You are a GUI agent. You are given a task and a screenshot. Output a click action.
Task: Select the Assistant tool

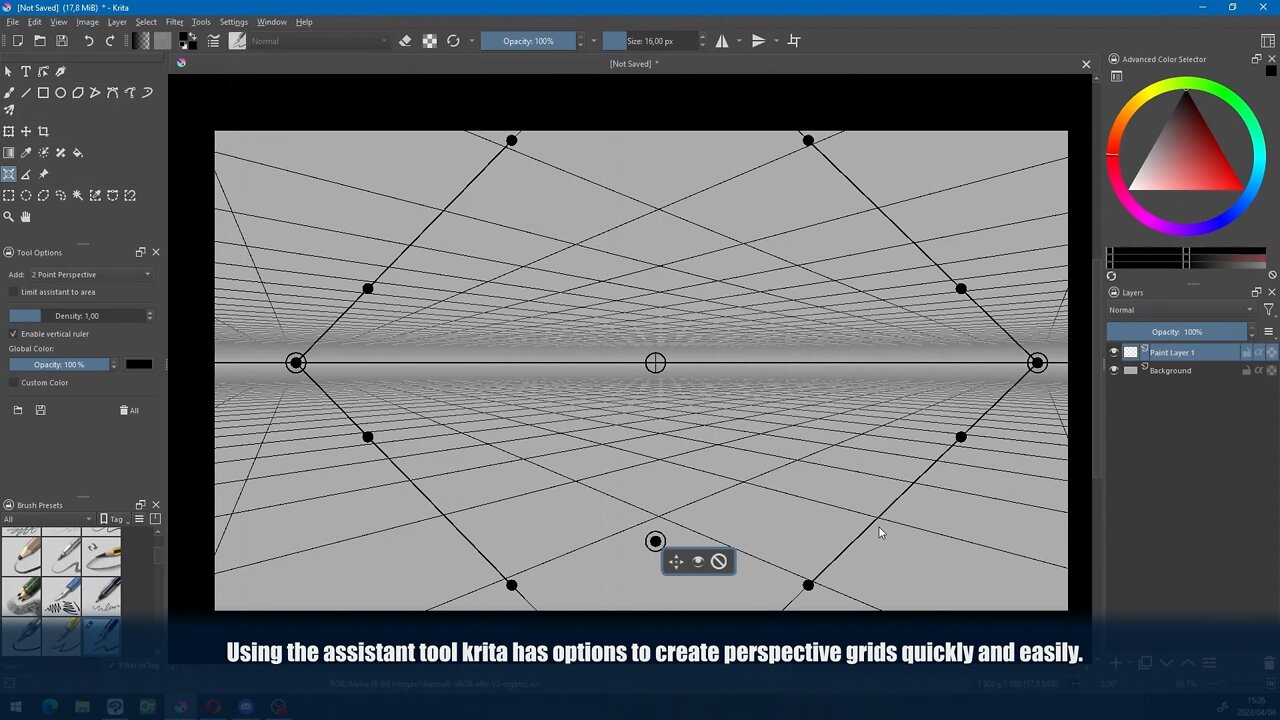pyautogui.click(x=9, y=174)
